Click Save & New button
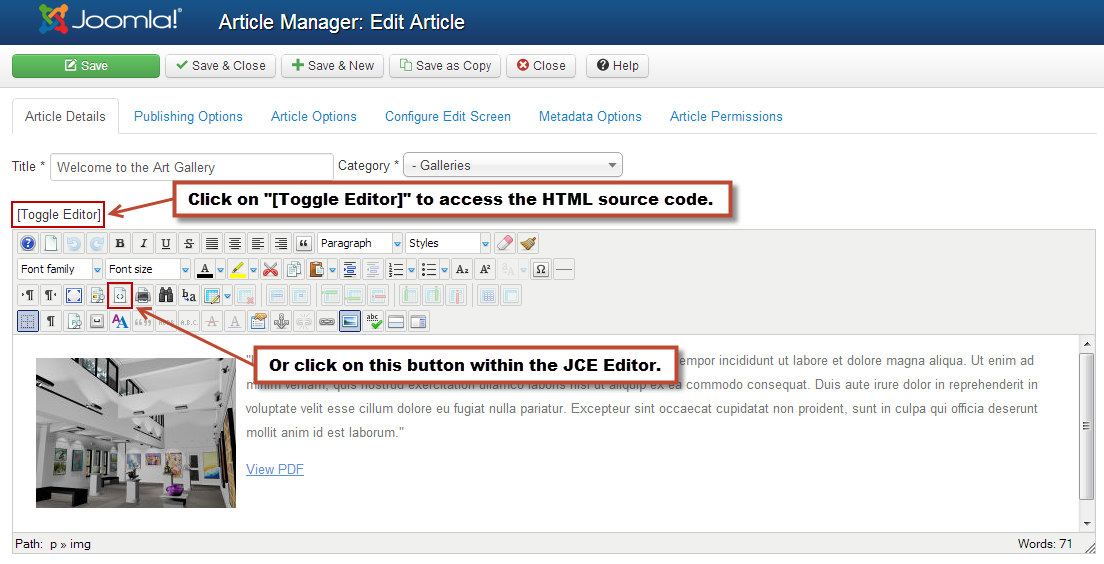Viewport: 1104px width, 564px height. pos(332,65)
